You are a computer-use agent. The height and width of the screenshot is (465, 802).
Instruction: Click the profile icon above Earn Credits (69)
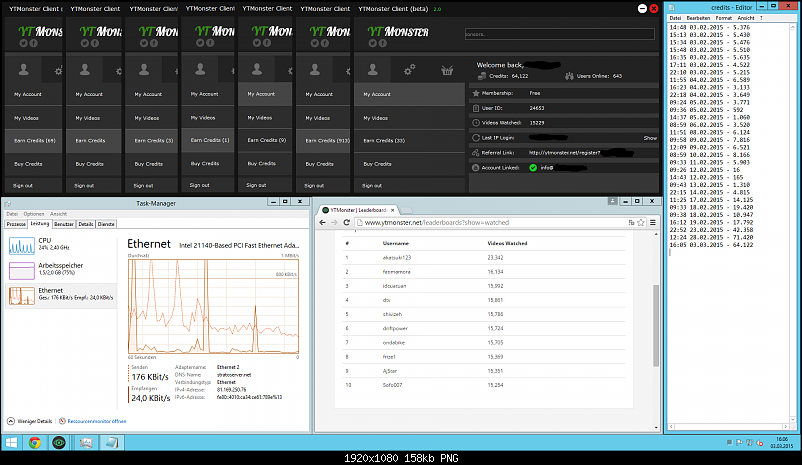coord(24,70)
